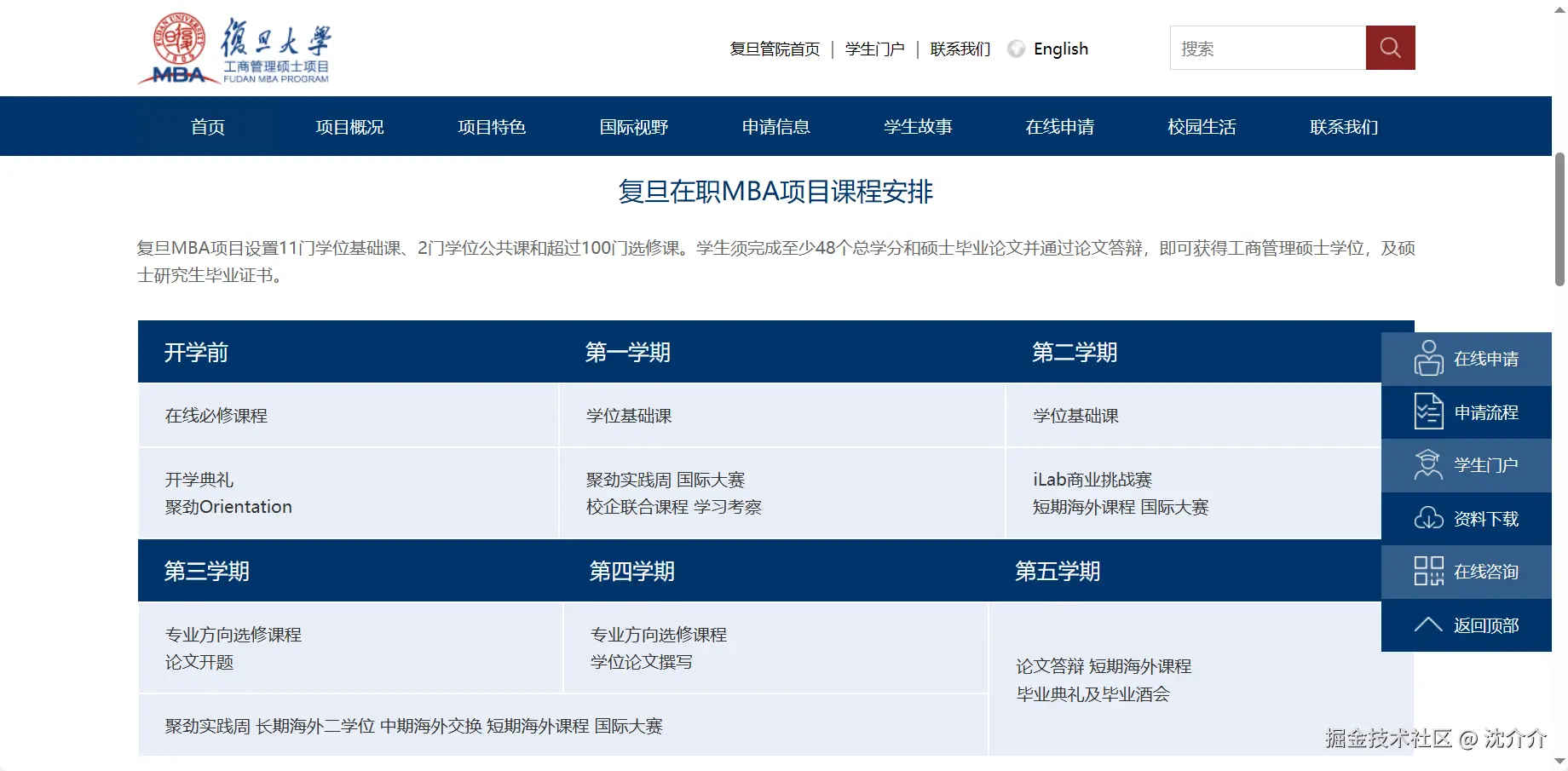The image size is (1568, 771).
Task: Select the 首页 navigation item
Action: pos(207,126)
